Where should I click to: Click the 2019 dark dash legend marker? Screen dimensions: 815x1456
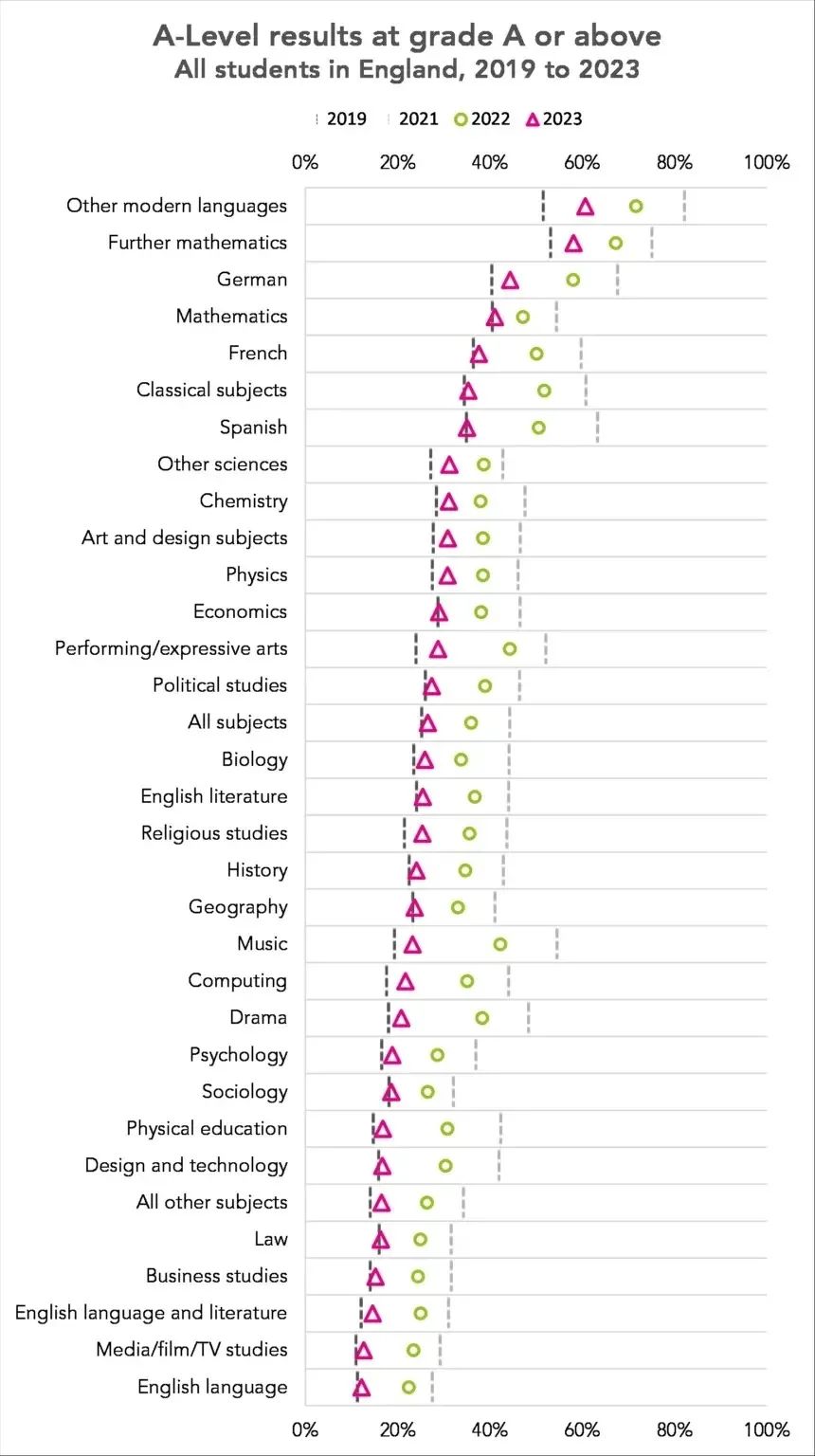coord(317,119)
